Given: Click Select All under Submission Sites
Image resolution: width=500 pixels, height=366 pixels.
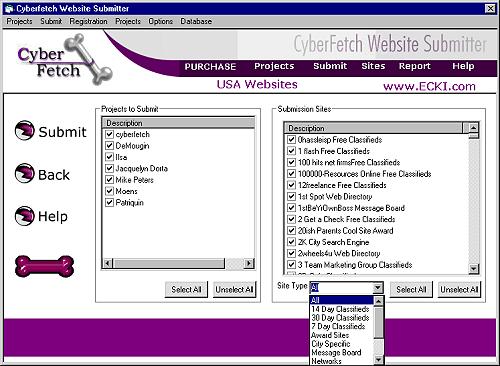Looking at the screenshot, I should tap(411, 289).
